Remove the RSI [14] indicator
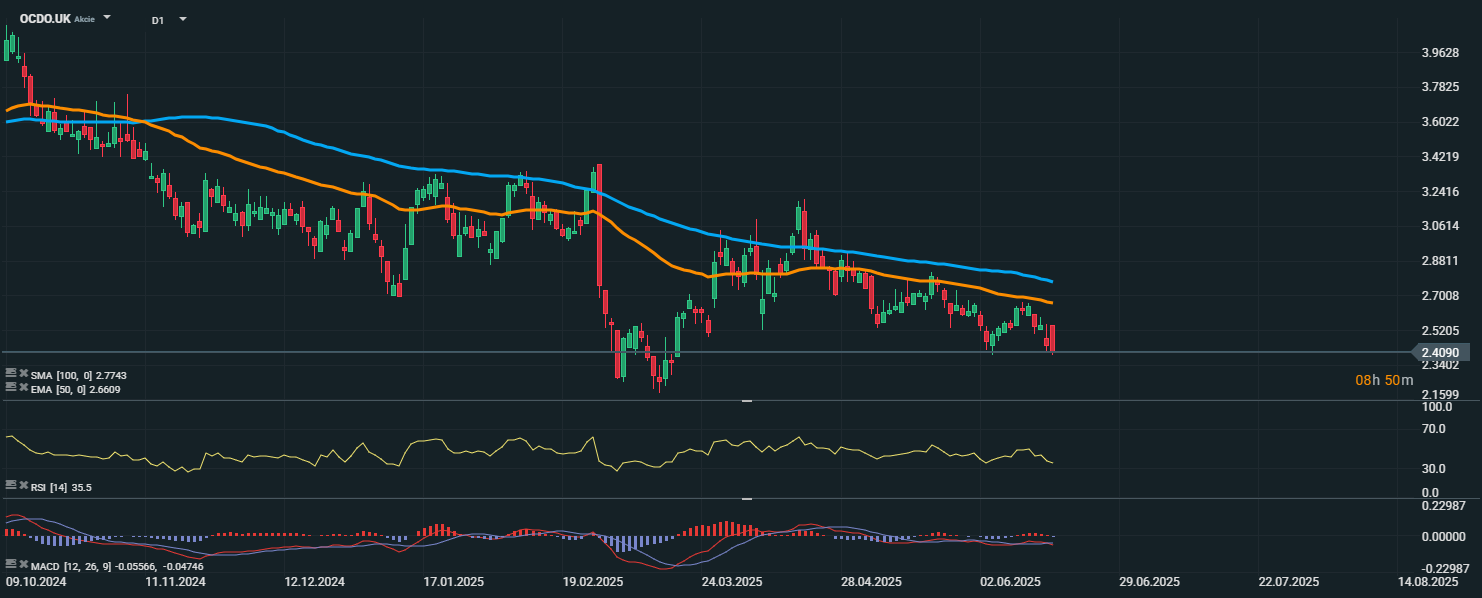Screen dimensions: 1482x598 [22, 486]
